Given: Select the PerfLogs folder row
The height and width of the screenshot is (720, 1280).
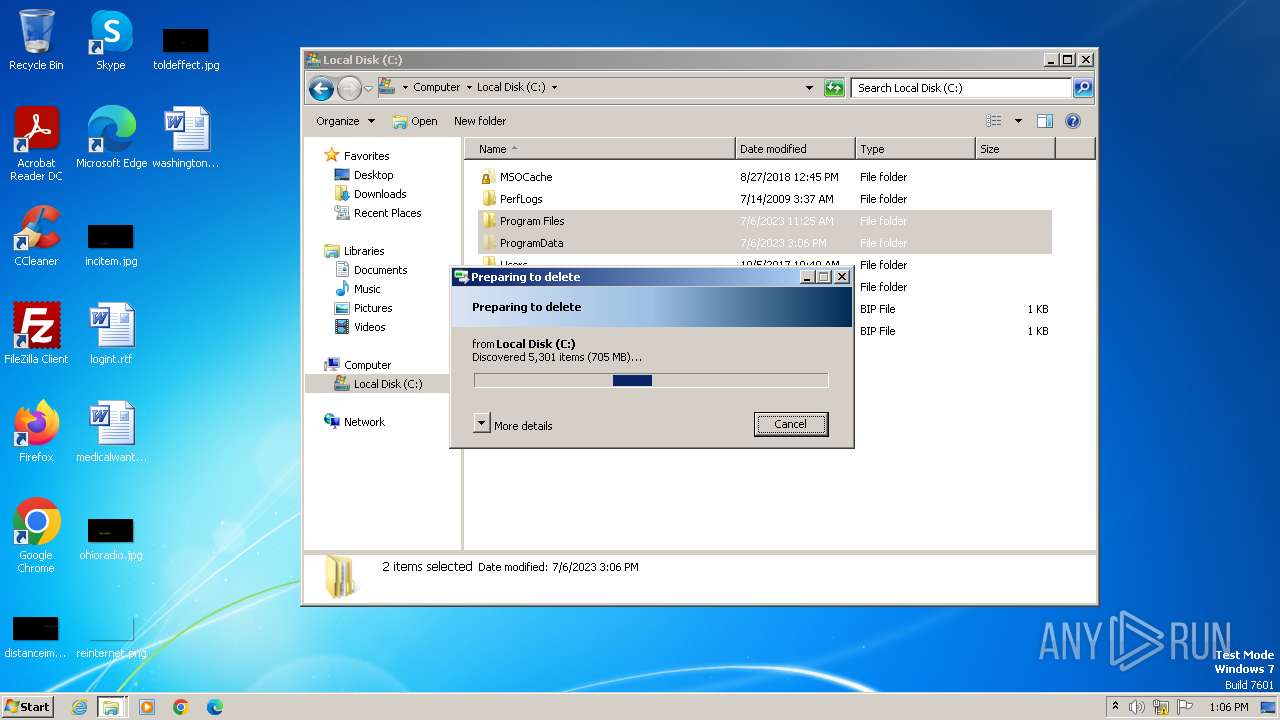Looking at the screenshot, I should (x=765, y=199).
